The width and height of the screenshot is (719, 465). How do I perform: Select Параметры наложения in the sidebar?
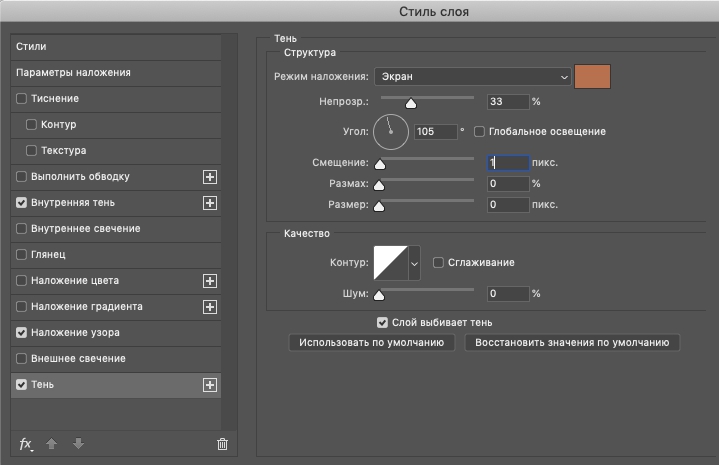[x=116, y=73]
